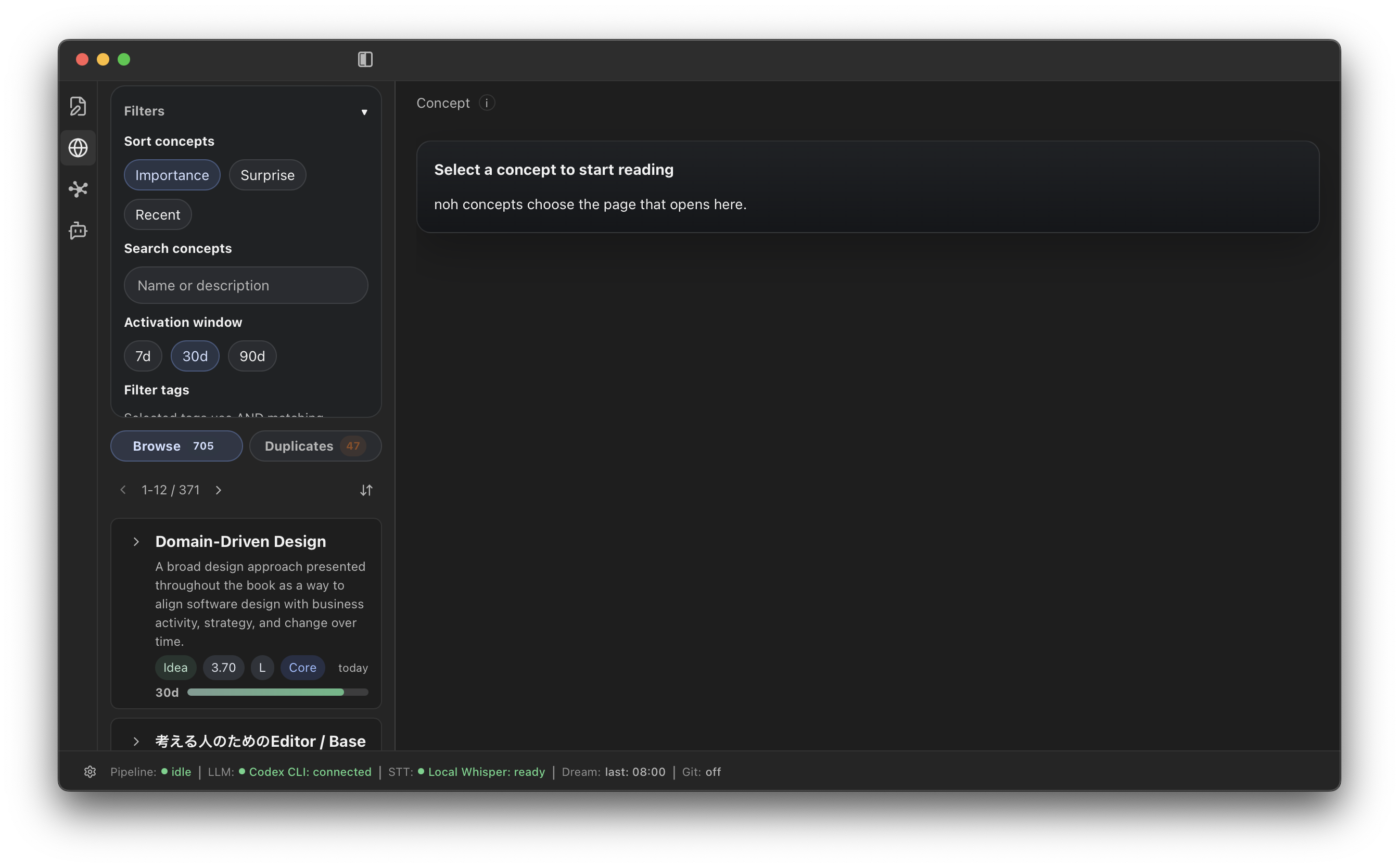Toggle the sidebar panel layout icon
Screen dimensions: 1399x868
click(x=365, y=59)
